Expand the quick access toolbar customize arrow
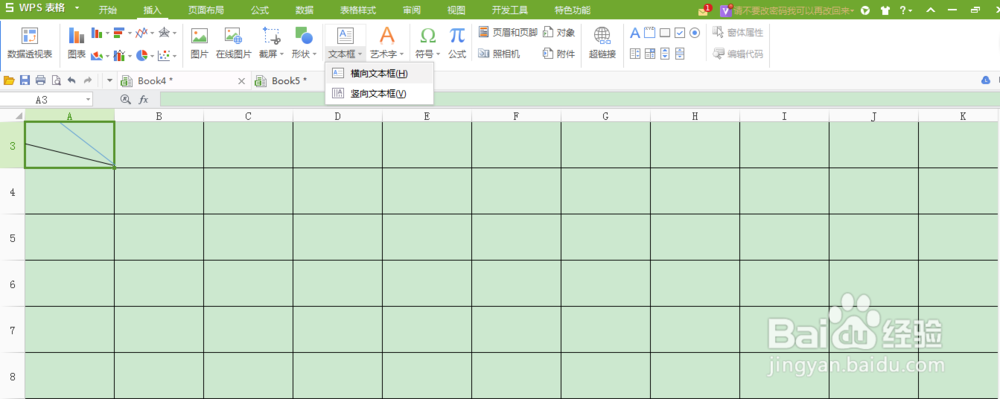 click(x=109, y=80)
